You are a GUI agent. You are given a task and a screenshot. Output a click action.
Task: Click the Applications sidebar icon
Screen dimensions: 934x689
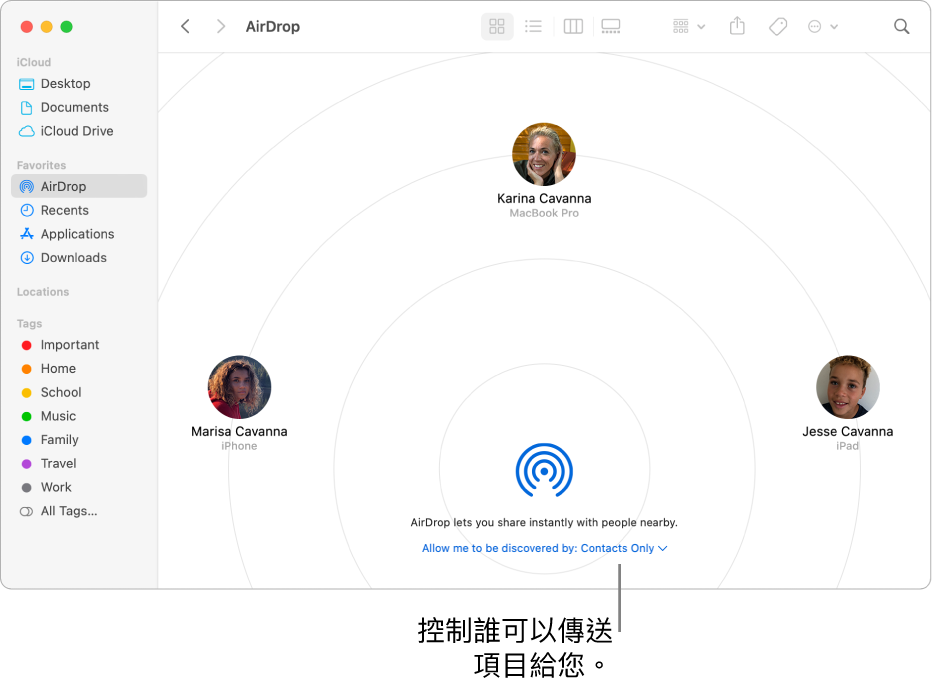(26, 234)
